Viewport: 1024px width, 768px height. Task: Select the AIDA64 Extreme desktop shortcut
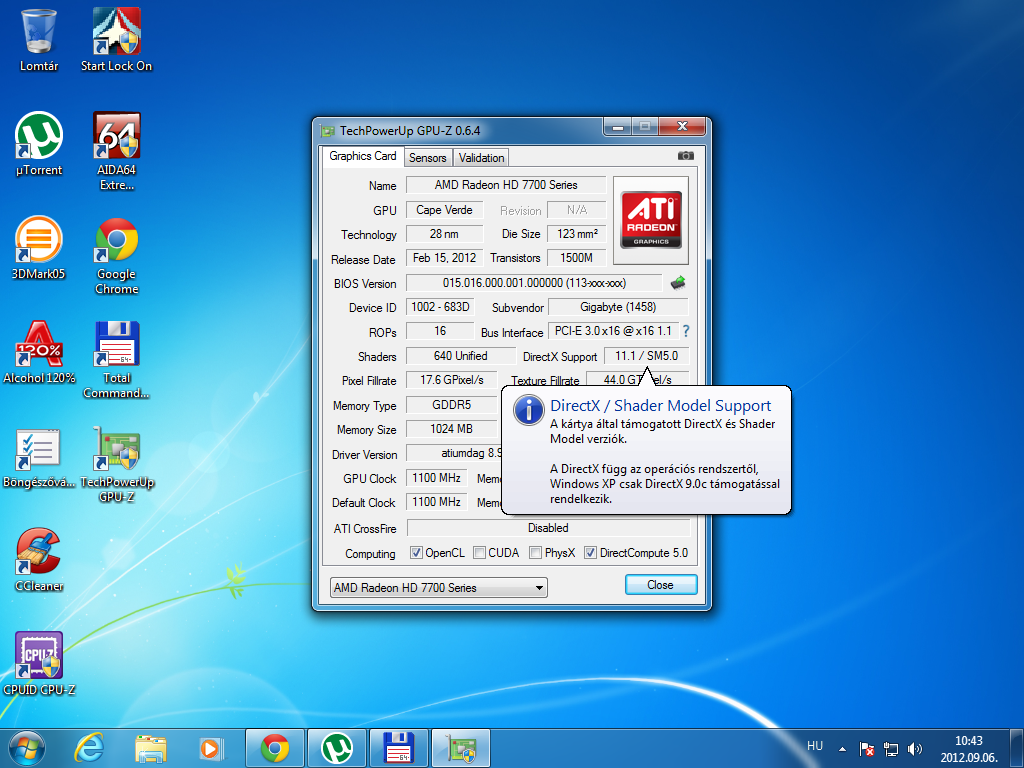116,152
